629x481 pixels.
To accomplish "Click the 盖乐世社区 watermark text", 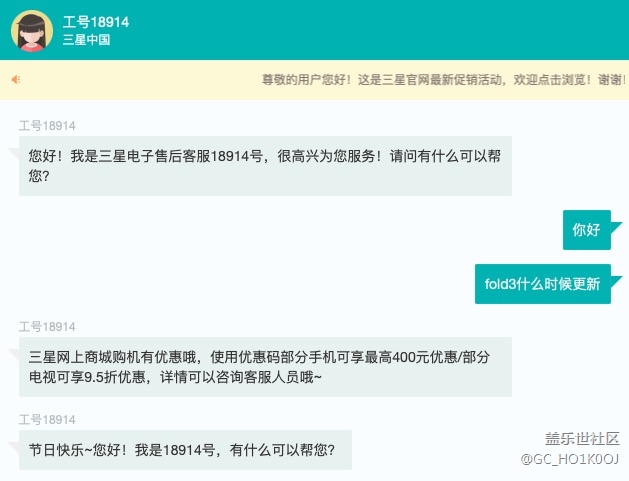I will pyautogui.click(x=582, y=438).
